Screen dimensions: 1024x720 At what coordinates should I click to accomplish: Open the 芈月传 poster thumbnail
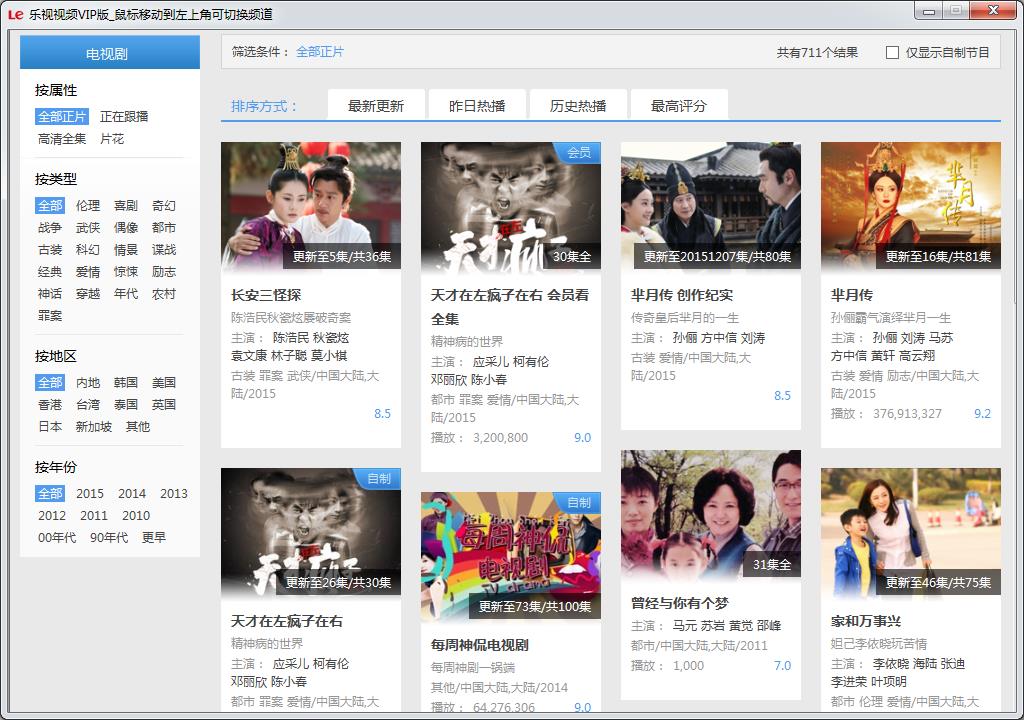click(910, 207)
